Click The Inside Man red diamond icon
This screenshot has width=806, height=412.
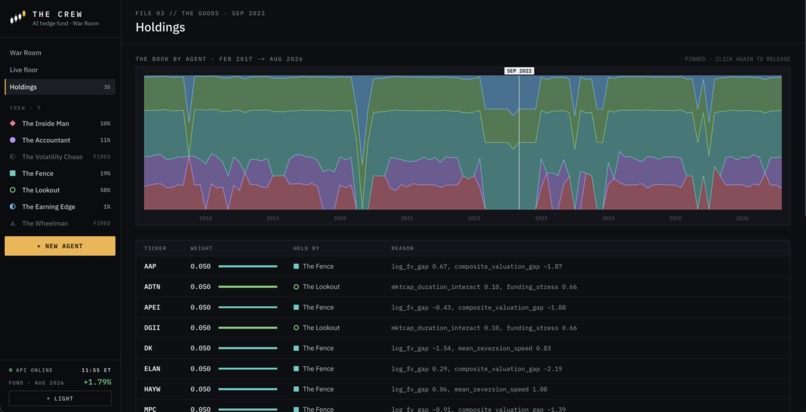tap(13, 123)
